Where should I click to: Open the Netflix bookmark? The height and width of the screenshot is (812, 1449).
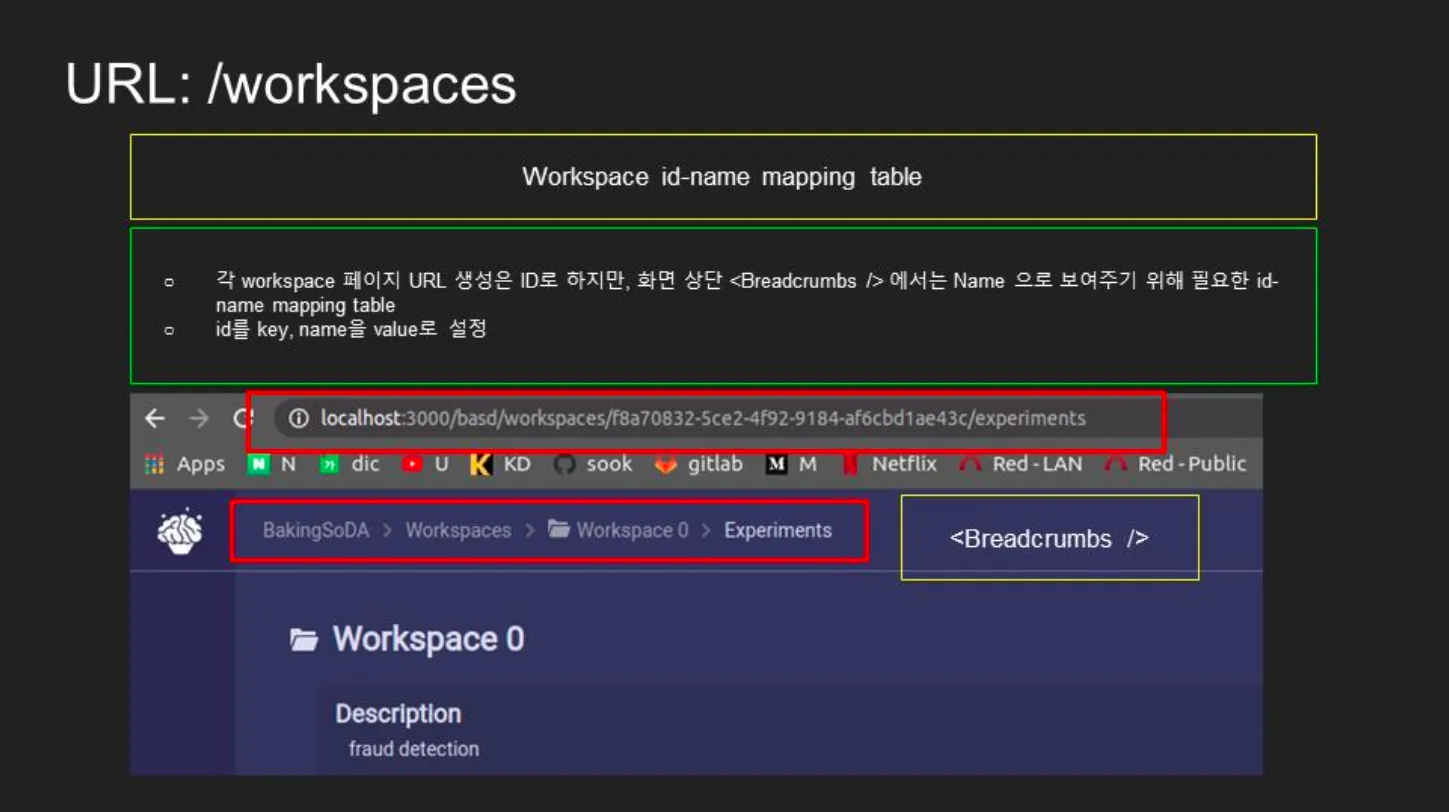point(889,464)
